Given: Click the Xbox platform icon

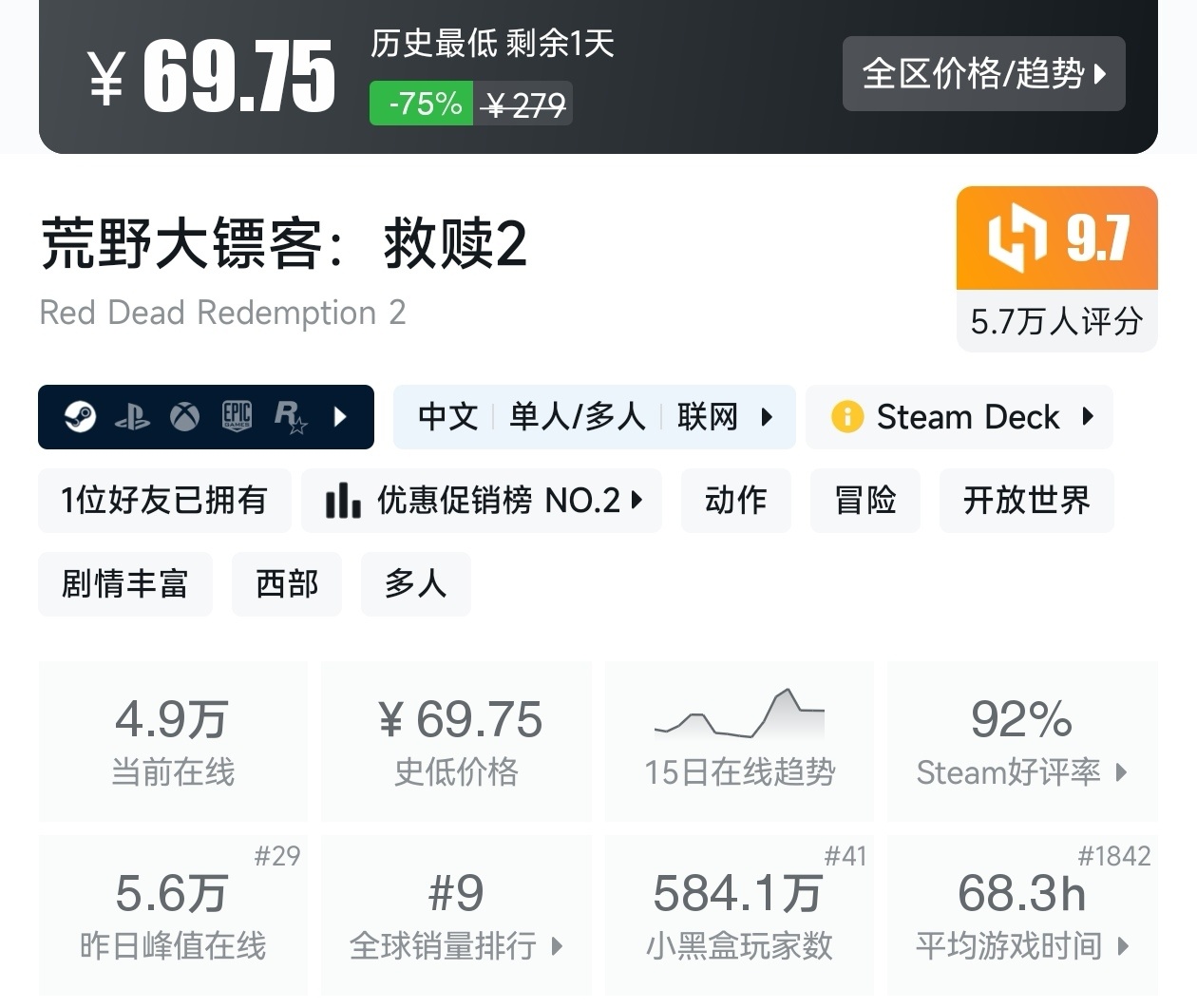Looking at the screenshot, I should (x=184, y=417).
